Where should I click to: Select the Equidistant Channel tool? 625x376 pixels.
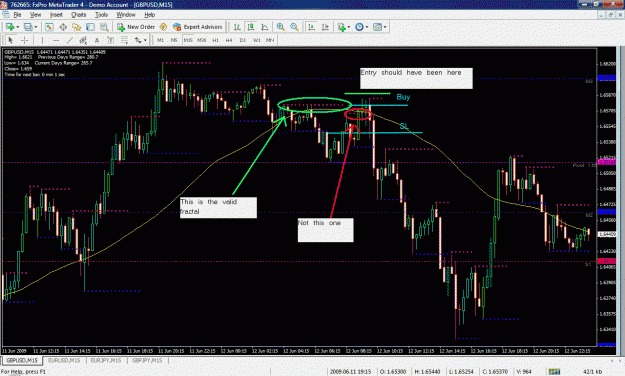(83, 40)
